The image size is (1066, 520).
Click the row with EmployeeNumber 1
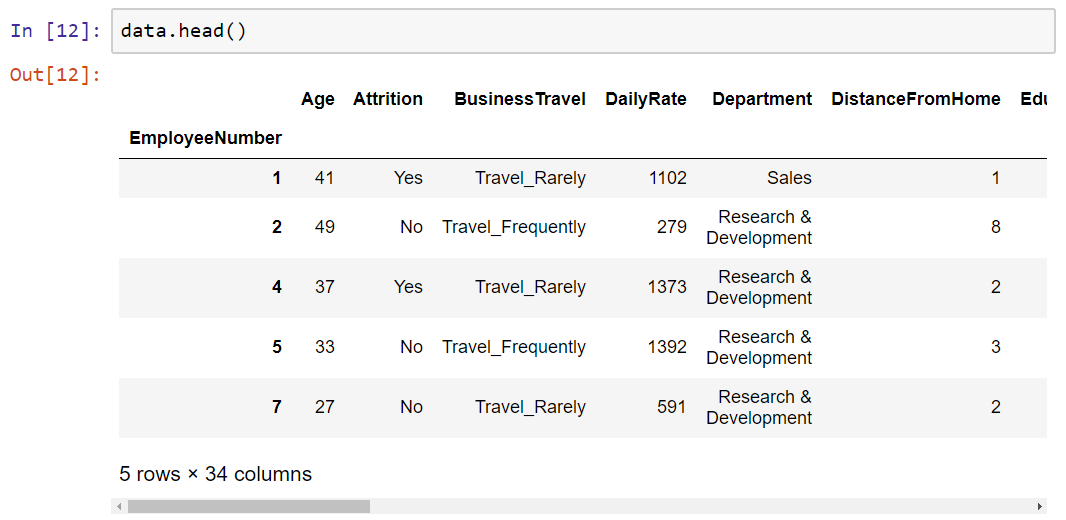[x=583, y=178]
